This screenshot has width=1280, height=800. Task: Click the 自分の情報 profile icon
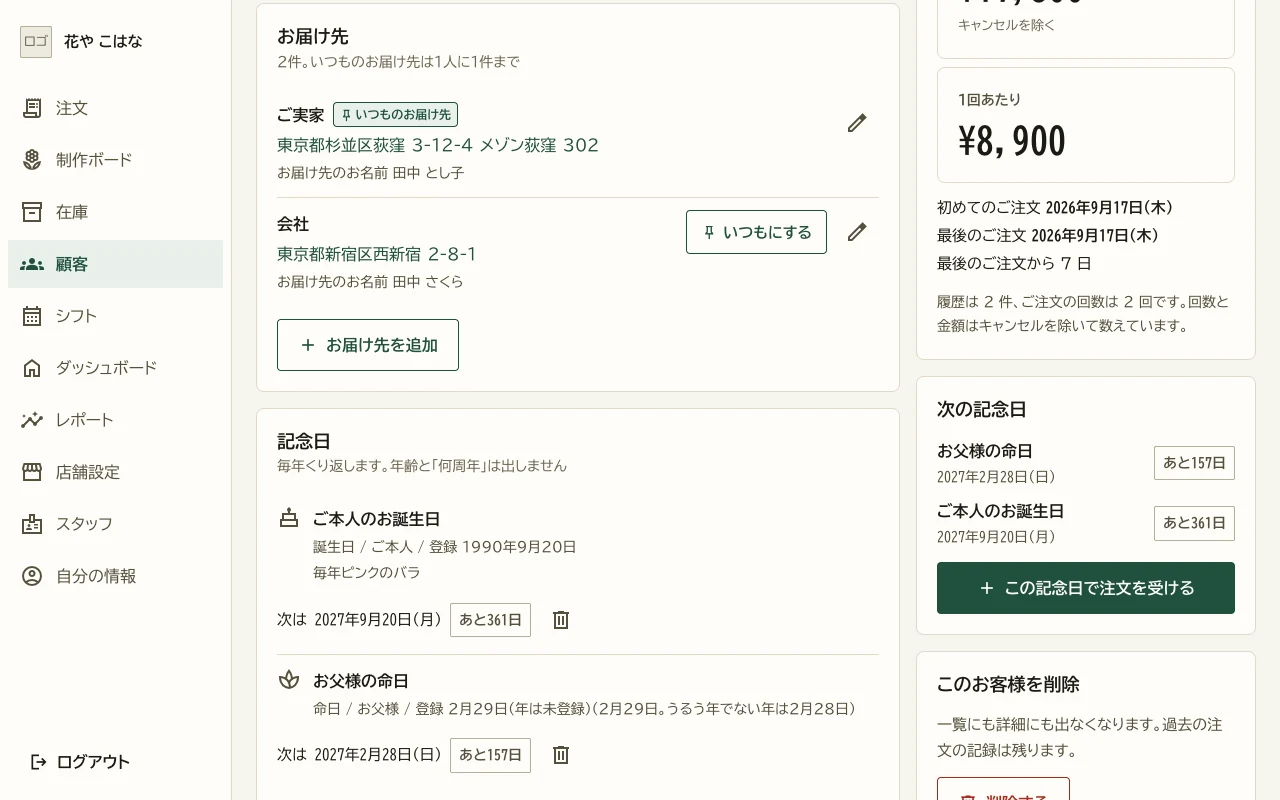pos(32,576)
